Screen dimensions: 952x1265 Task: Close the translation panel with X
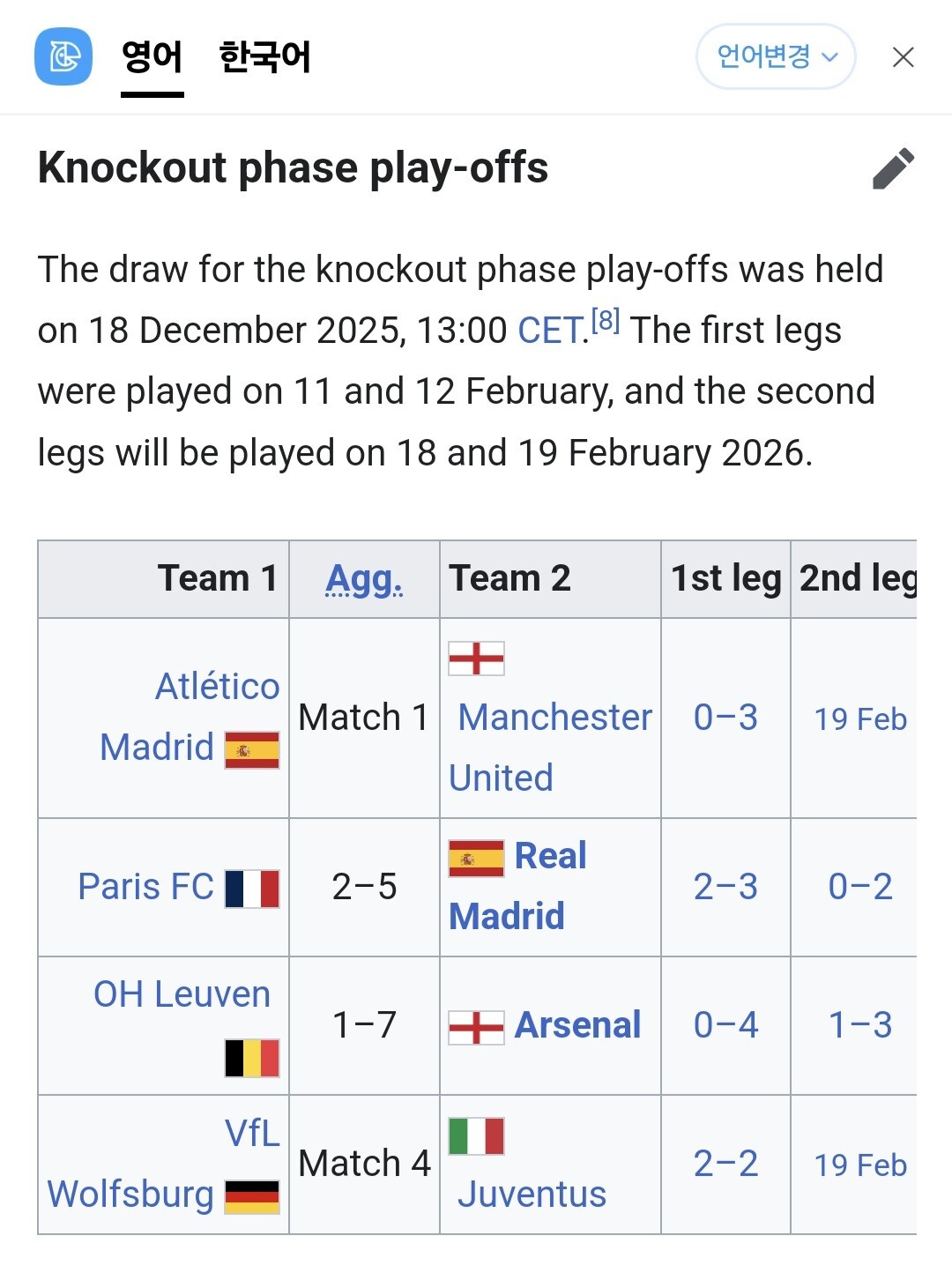click(903, 58)
